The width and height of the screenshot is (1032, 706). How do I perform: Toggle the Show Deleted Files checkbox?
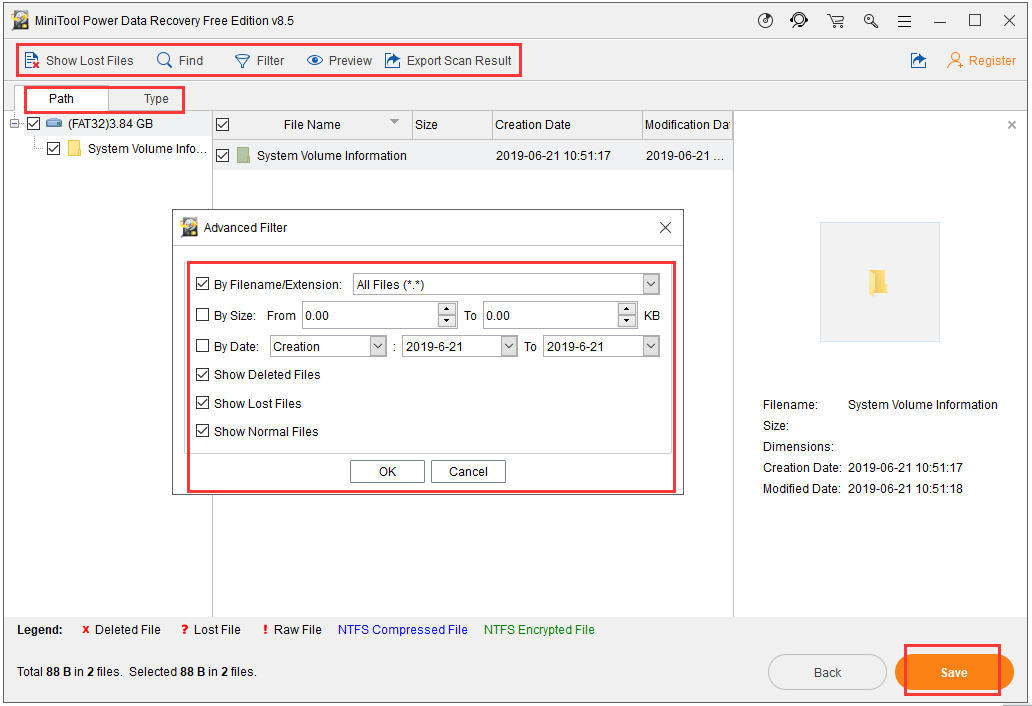pyautogui.click(x=204, y=375)
